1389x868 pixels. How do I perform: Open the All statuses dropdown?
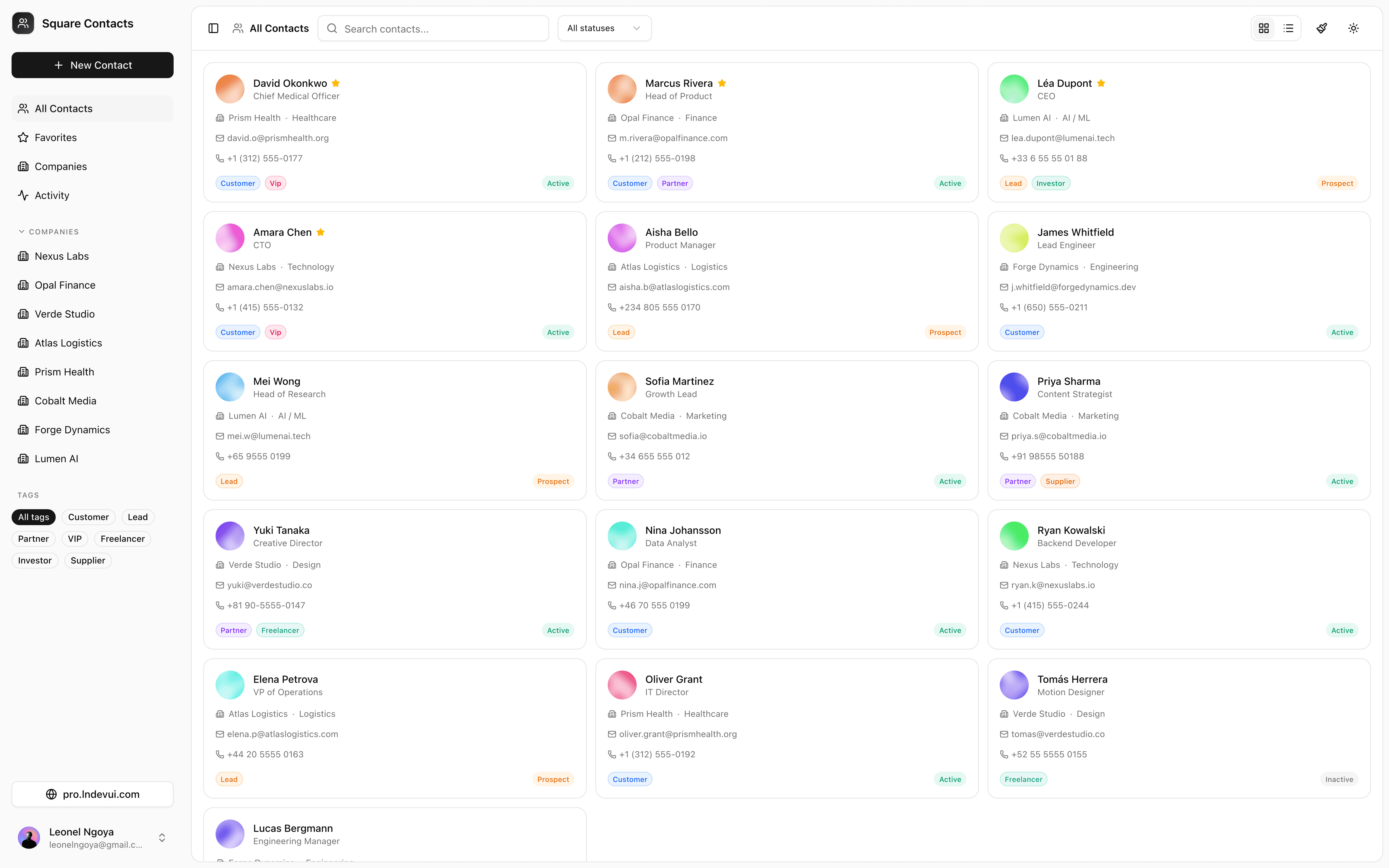tap(604, 28)
